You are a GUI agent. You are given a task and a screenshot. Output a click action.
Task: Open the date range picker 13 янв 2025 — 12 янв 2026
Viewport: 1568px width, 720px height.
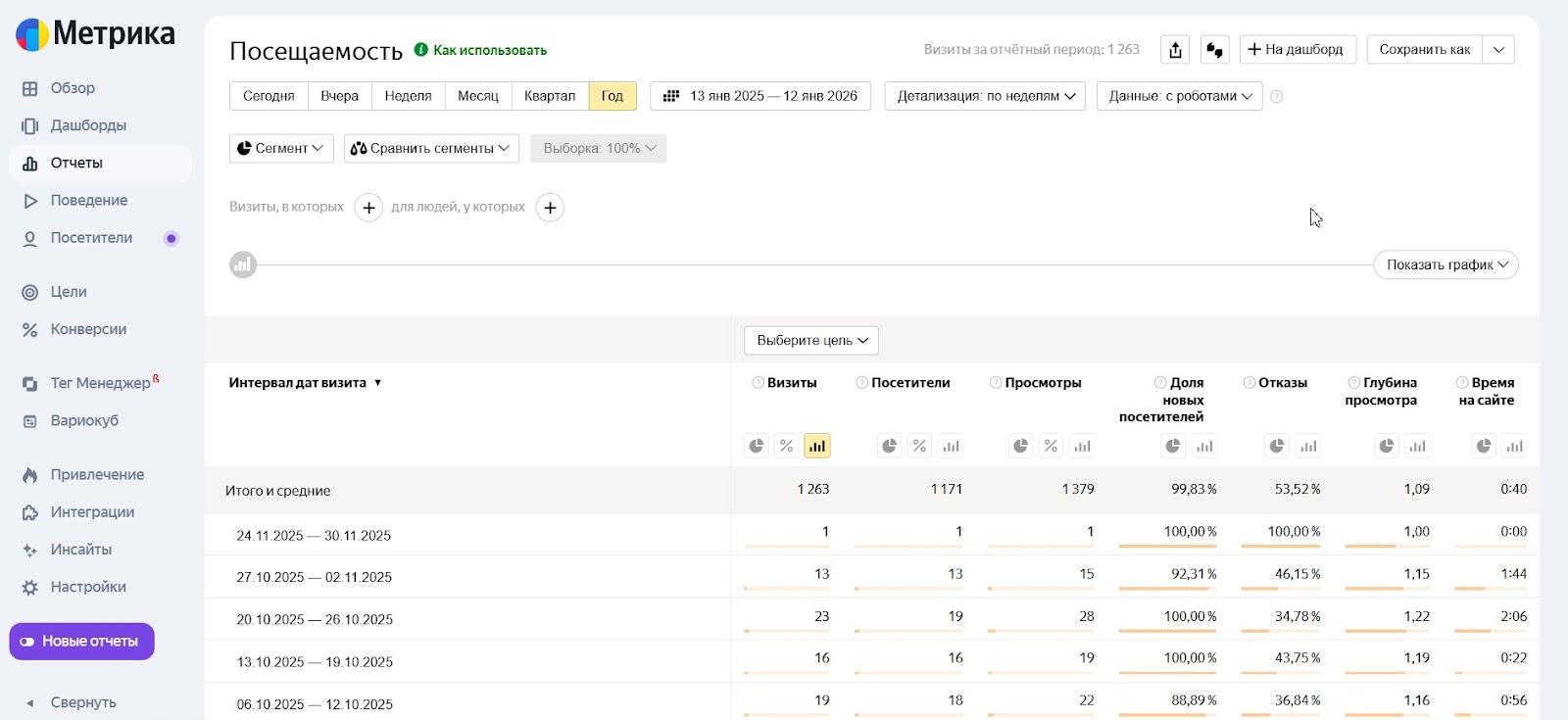pos(760,96)
